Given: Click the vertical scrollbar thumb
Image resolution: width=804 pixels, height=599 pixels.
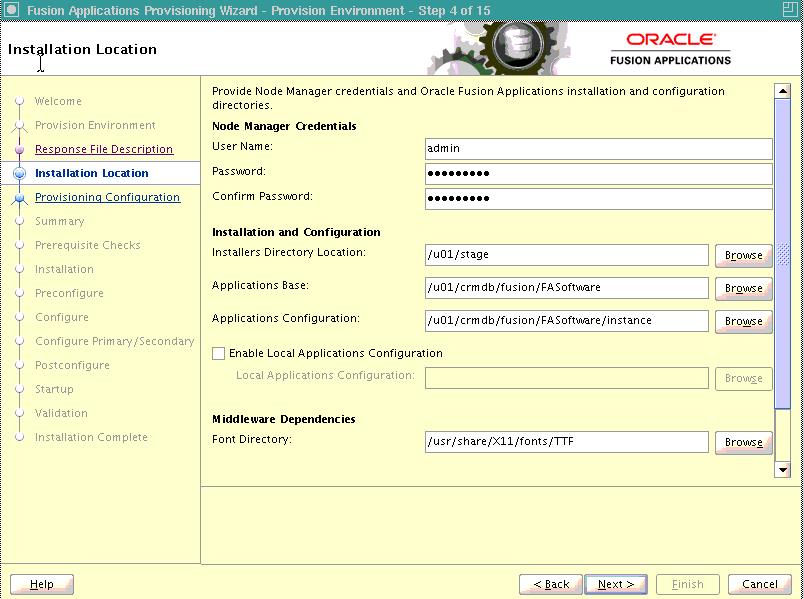Looking at the screenshot, I should pyautogui.click(x=782, y=254).
